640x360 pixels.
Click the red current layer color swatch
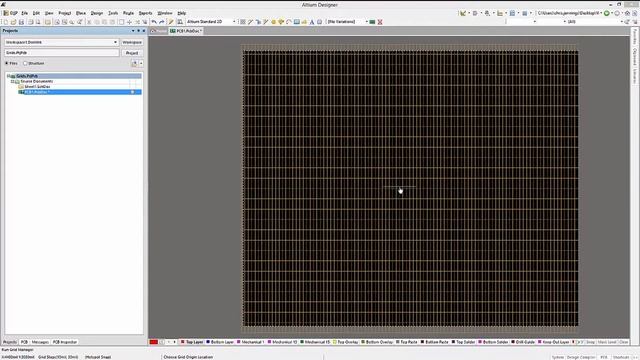pos(154,342)
